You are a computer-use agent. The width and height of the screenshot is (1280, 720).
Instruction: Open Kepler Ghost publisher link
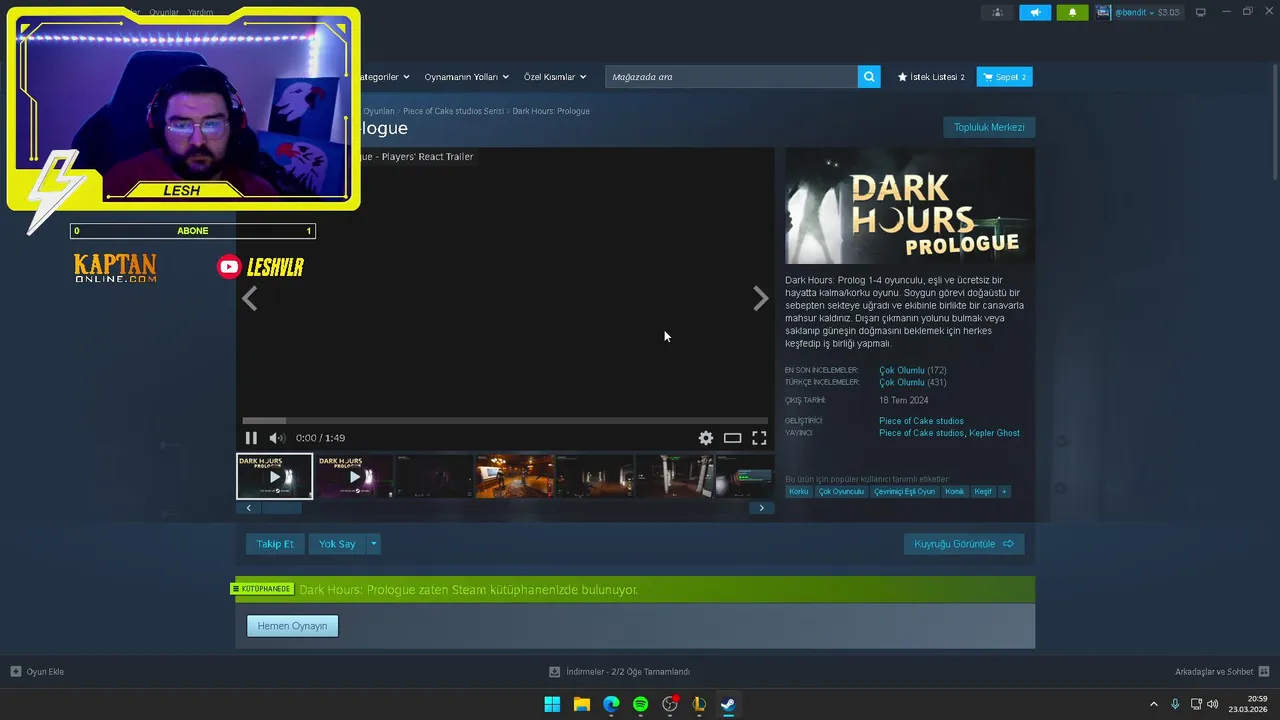pyautogui.click(x=994, y=433)
